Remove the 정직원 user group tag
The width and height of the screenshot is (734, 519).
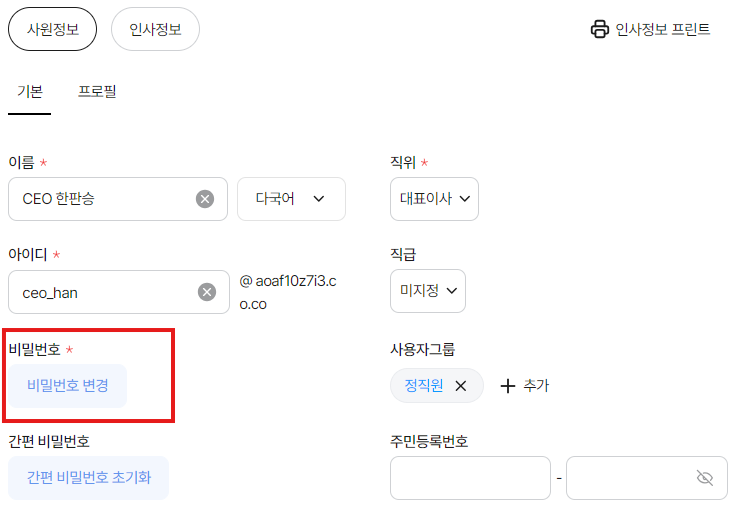coord(461,386)
